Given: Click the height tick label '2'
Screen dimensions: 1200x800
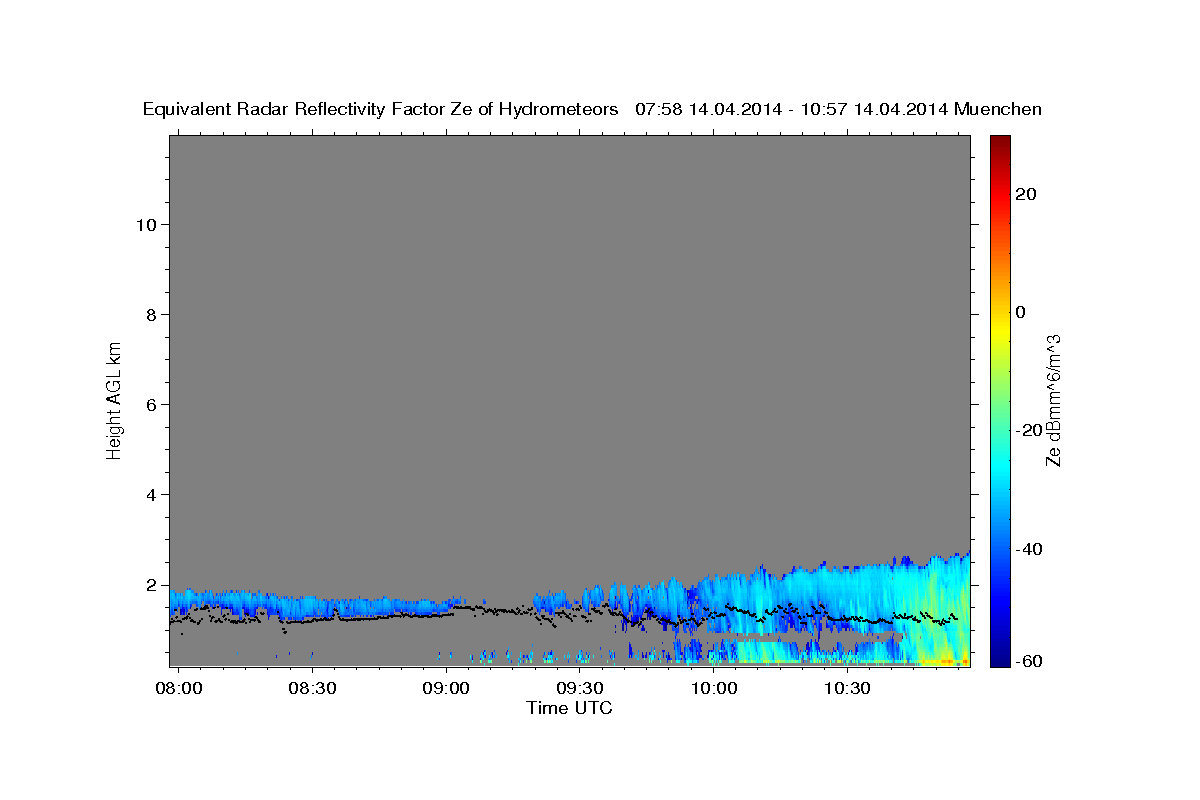Looking at the screenshot, I should 151,585.
